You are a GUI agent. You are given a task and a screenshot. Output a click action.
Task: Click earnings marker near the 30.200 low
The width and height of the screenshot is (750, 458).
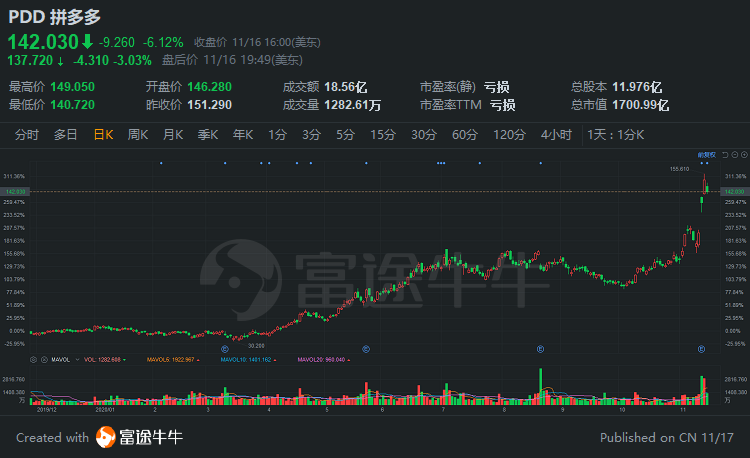tap(225, 349)
